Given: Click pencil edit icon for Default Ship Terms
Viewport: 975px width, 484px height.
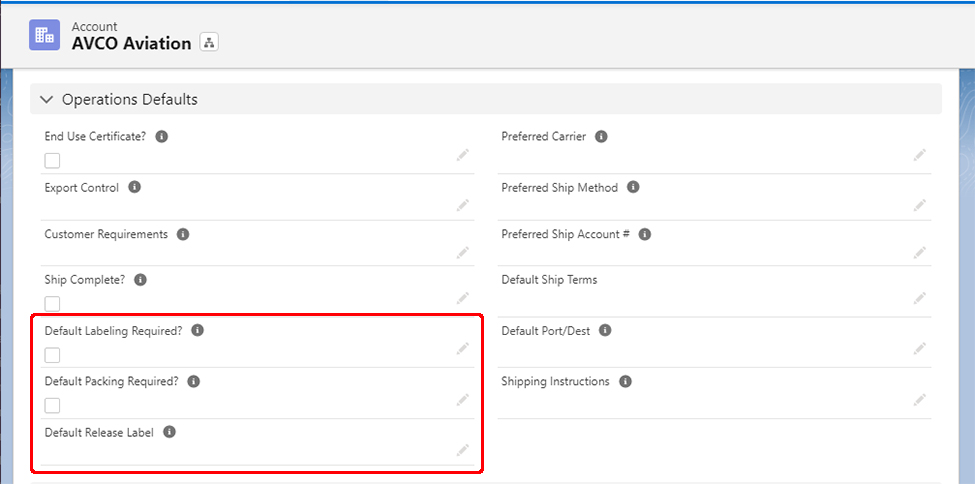Looking at the screenshot, I should [919, 298].
